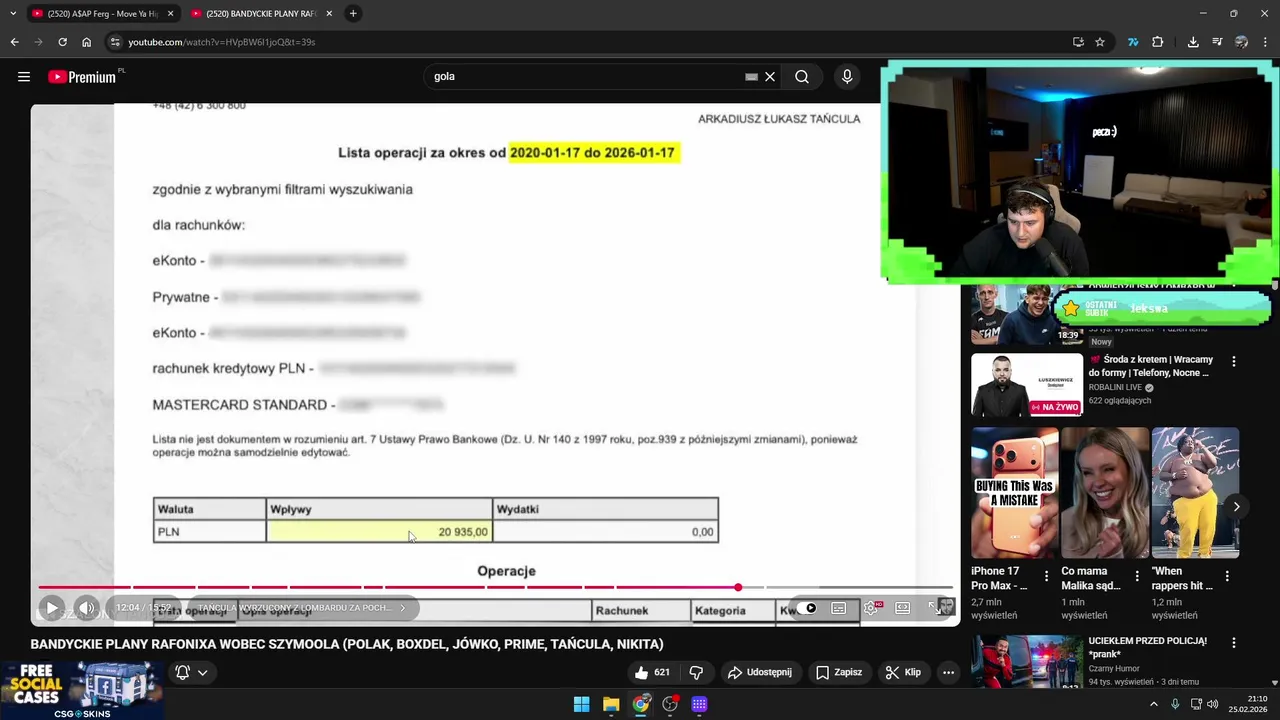This screenshot has width=1280, height=720.
Task: View site information icon in address bar
Action: 115,42
